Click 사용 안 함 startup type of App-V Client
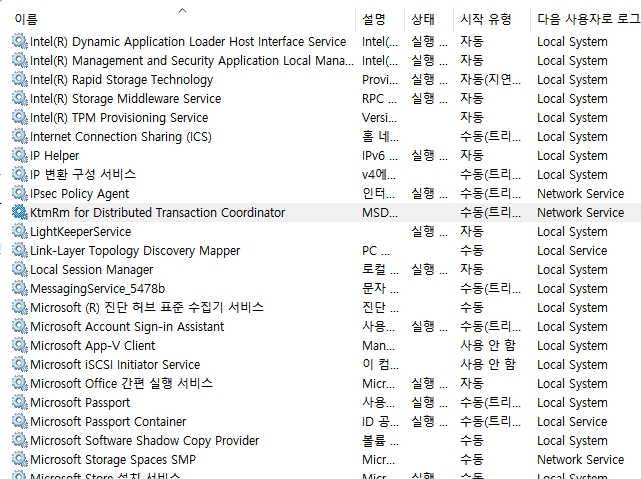 click(x=488, y=345)
